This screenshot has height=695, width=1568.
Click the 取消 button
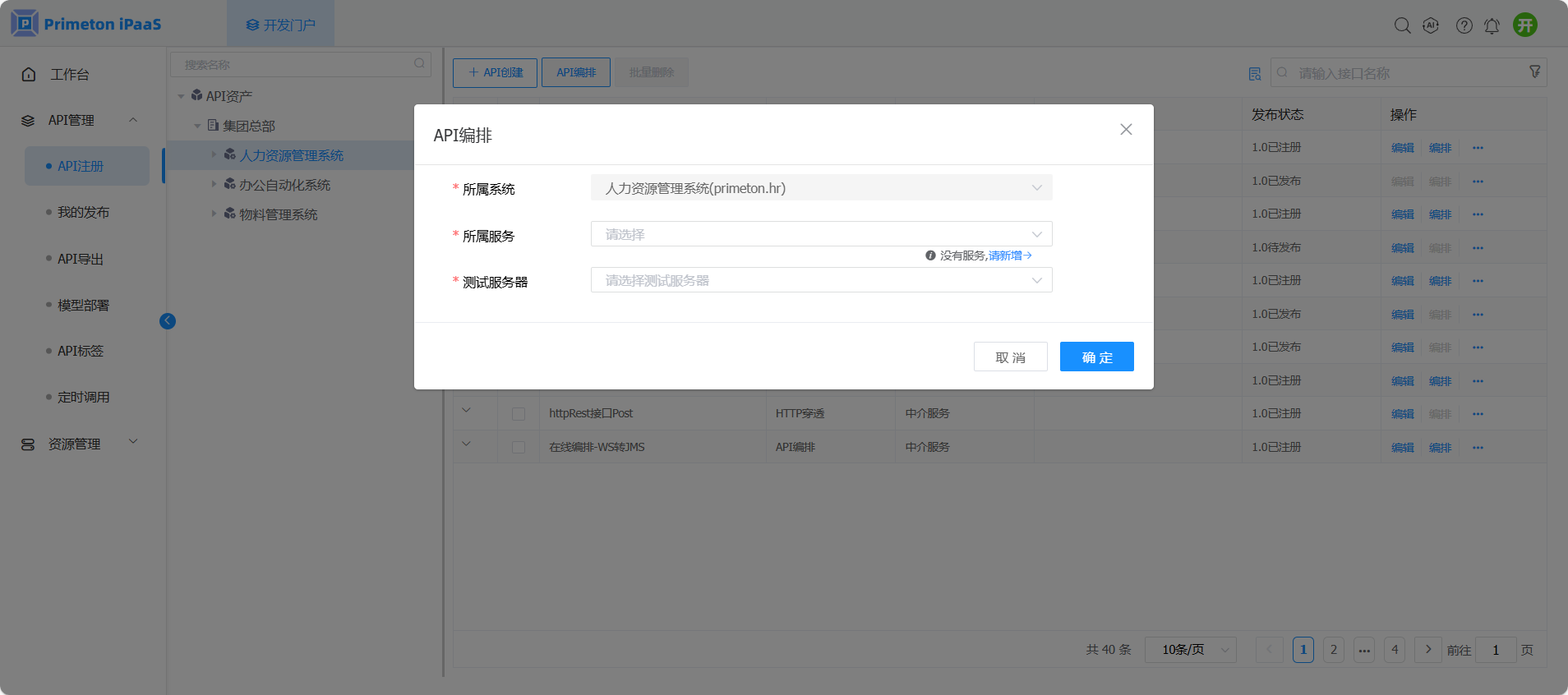pyautogui.click(x=1010, y=357)
